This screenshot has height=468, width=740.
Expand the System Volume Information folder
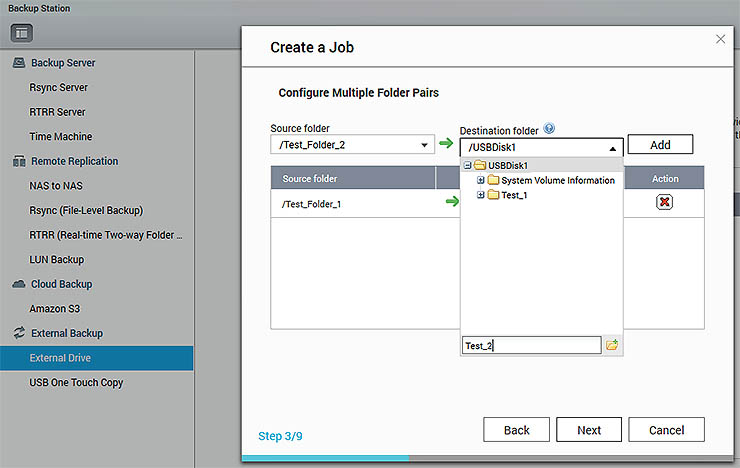481,181
